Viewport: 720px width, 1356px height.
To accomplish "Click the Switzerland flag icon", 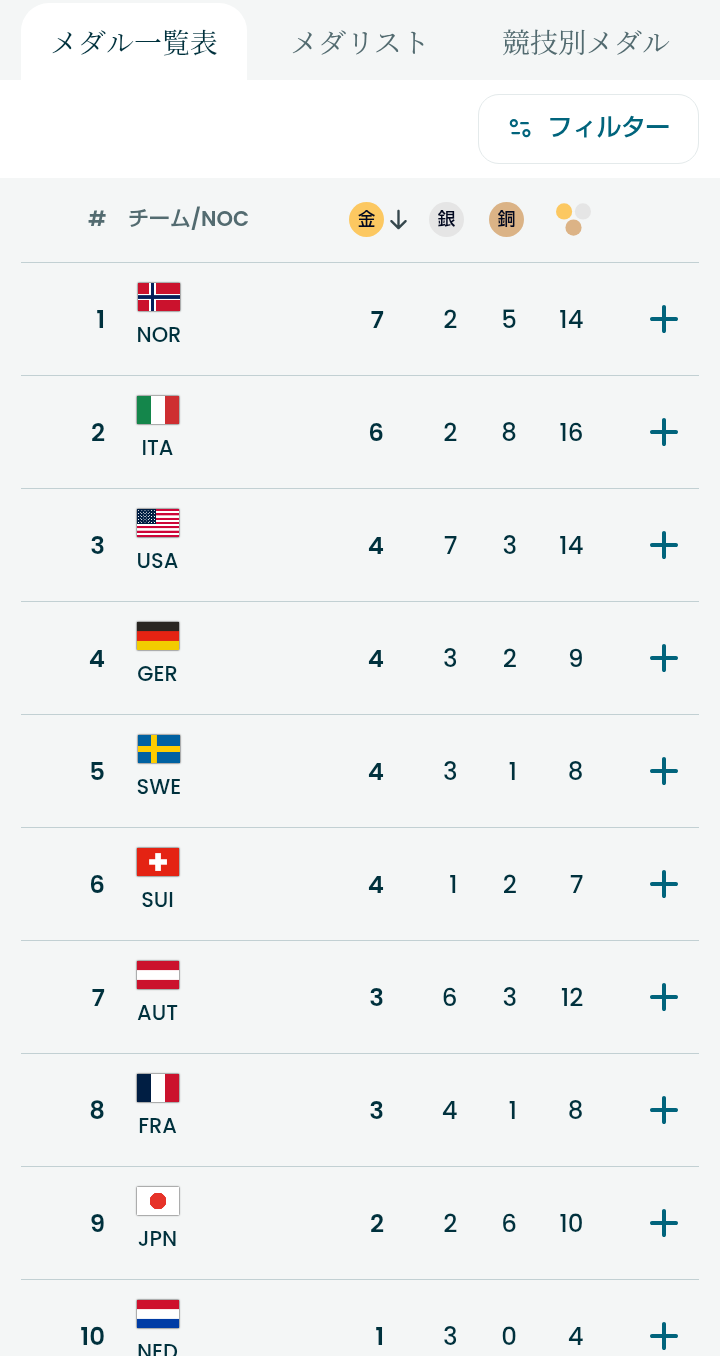I will click(158, 862).
